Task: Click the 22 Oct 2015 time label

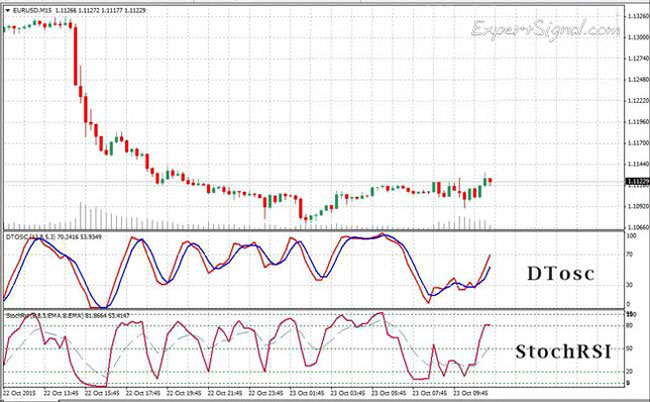Action: point(20,393)
